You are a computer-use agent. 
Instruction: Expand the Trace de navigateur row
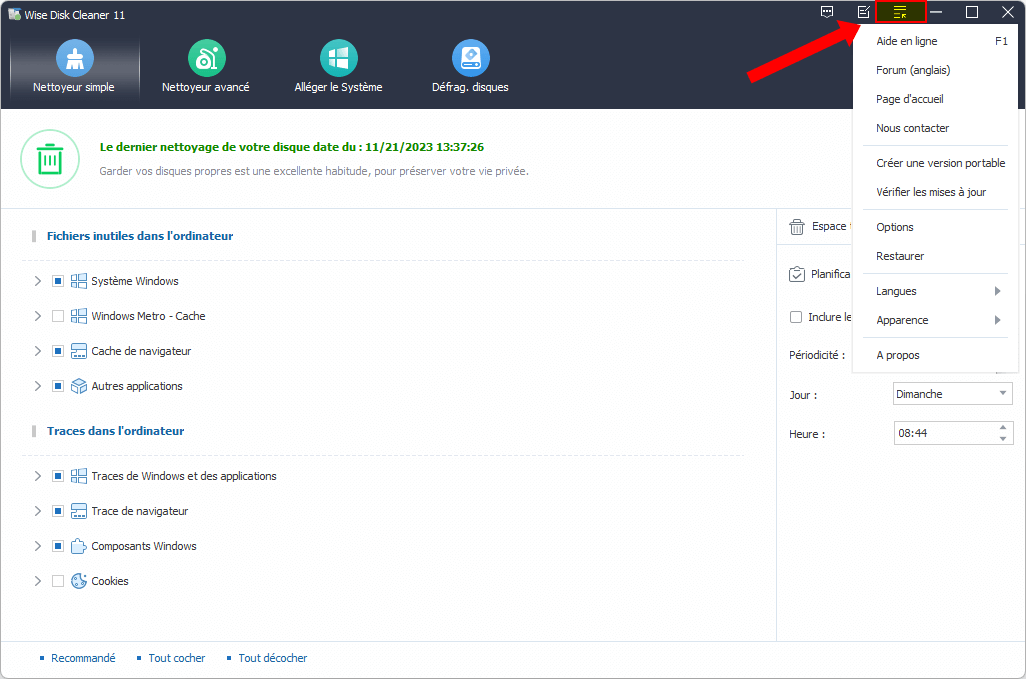click(38, 511)
